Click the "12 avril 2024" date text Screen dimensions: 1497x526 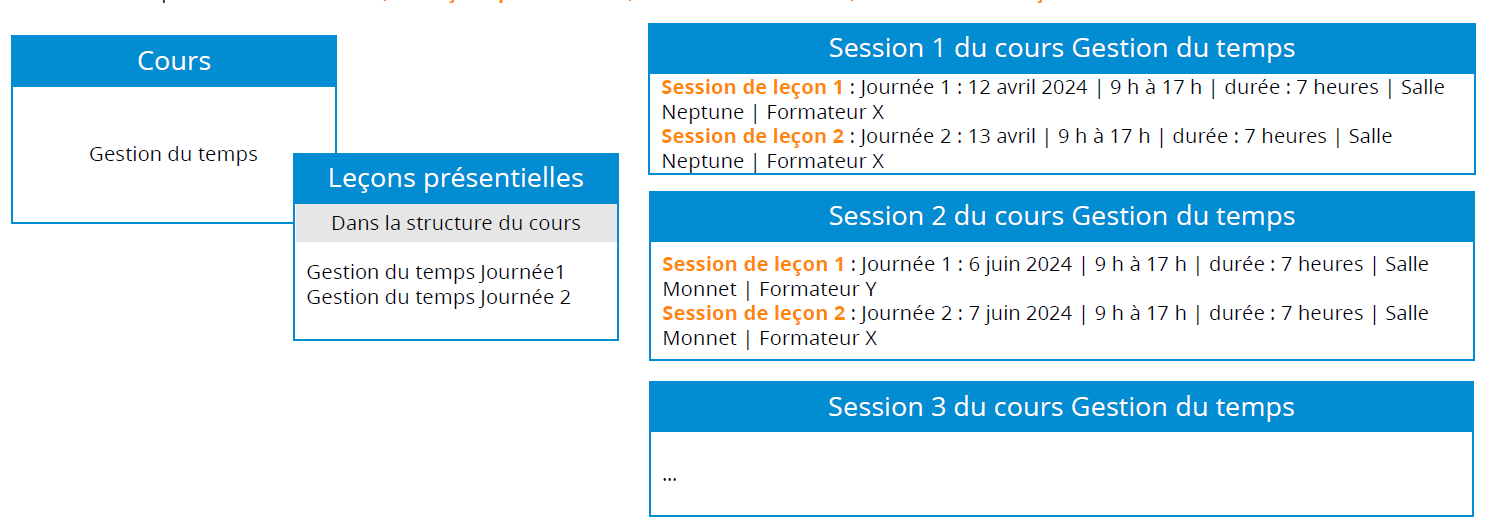pos(1027,87)
